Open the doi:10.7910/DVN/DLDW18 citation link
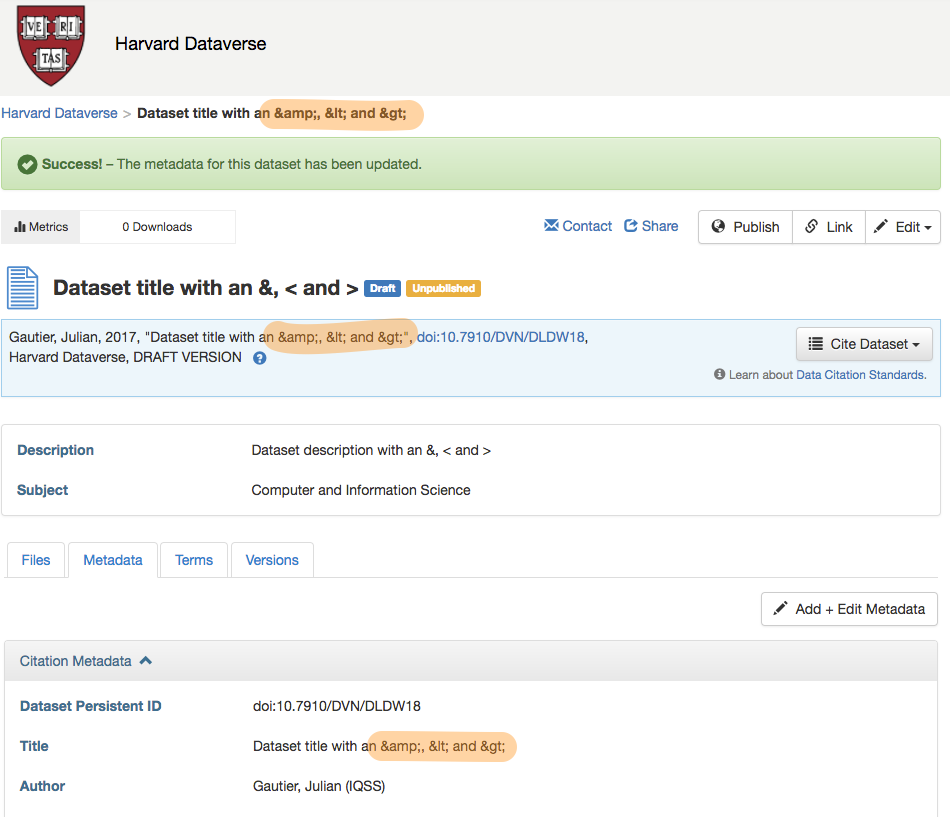Screen dimensions: 950x817 [x=500, y=337]
